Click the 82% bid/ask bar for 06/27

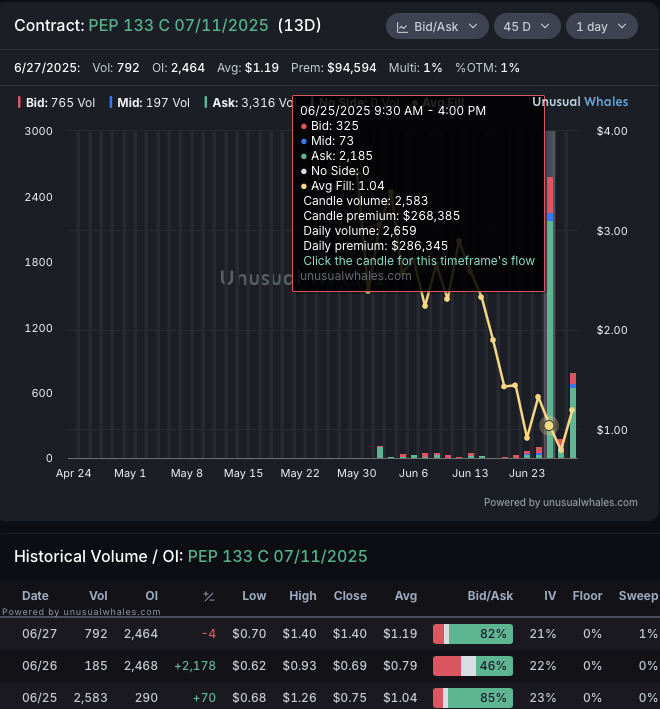click(x=473, y=633)
